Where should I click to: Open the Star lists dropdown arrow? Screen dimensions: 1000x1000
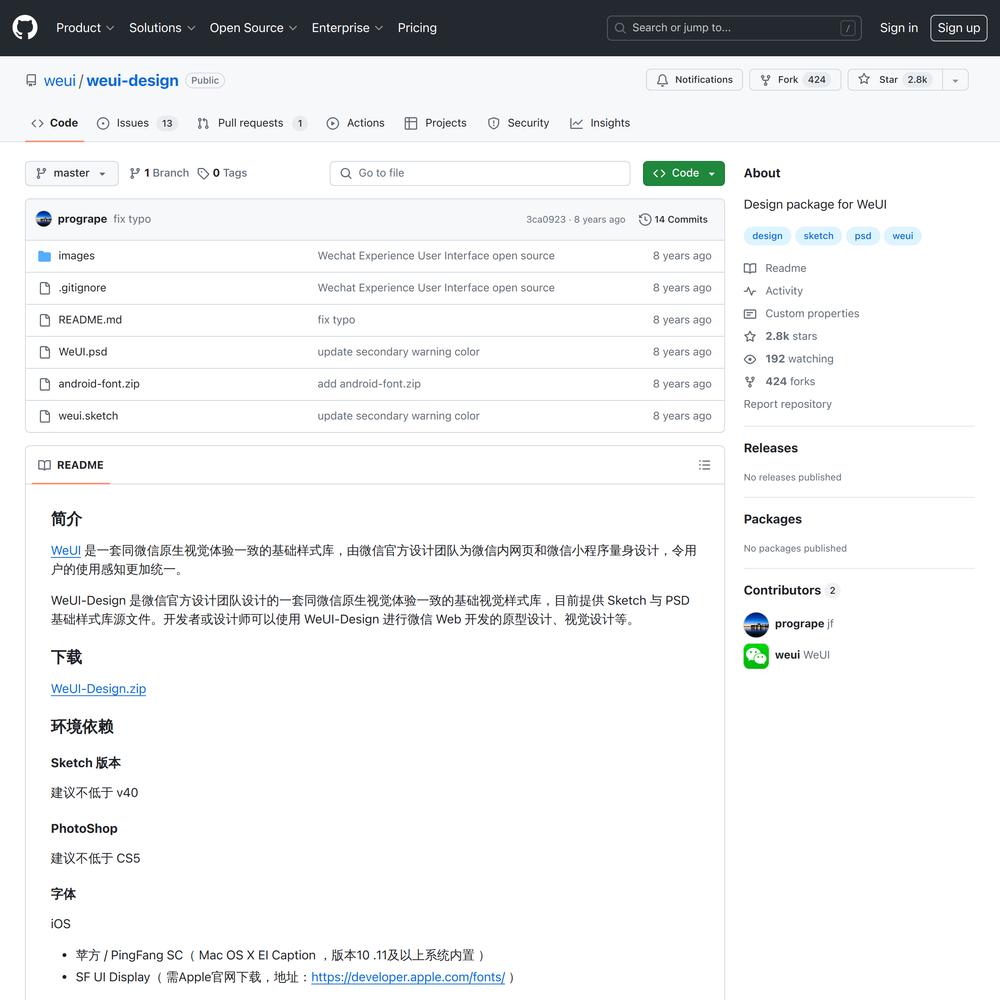click(x=955, y=80)
